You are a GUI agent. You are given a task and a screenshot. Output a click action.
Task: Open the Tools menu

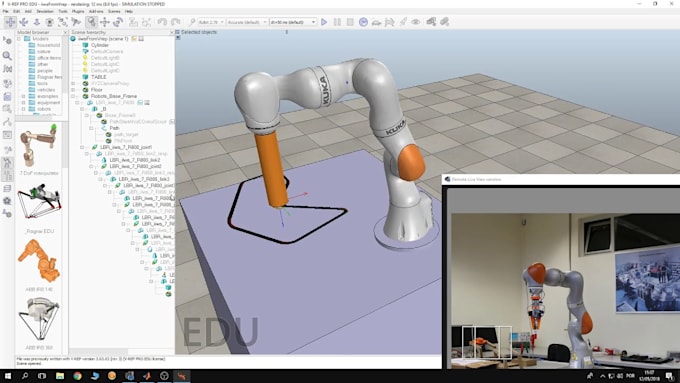(x=63, y=11)
